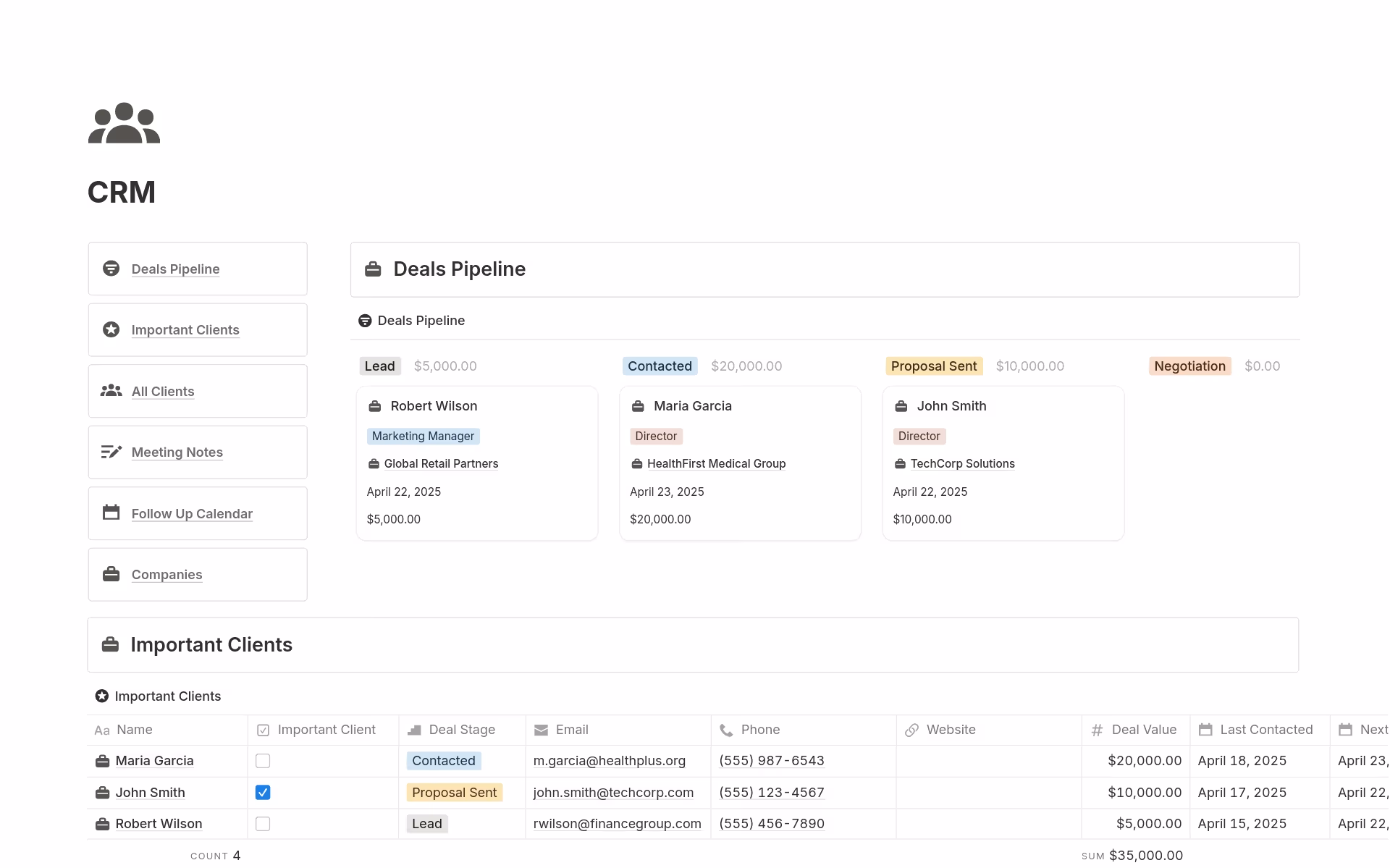Click the orange Proposal Sent stage tag
Screen dimensions: 1390x868
click(x=933, y=366)
